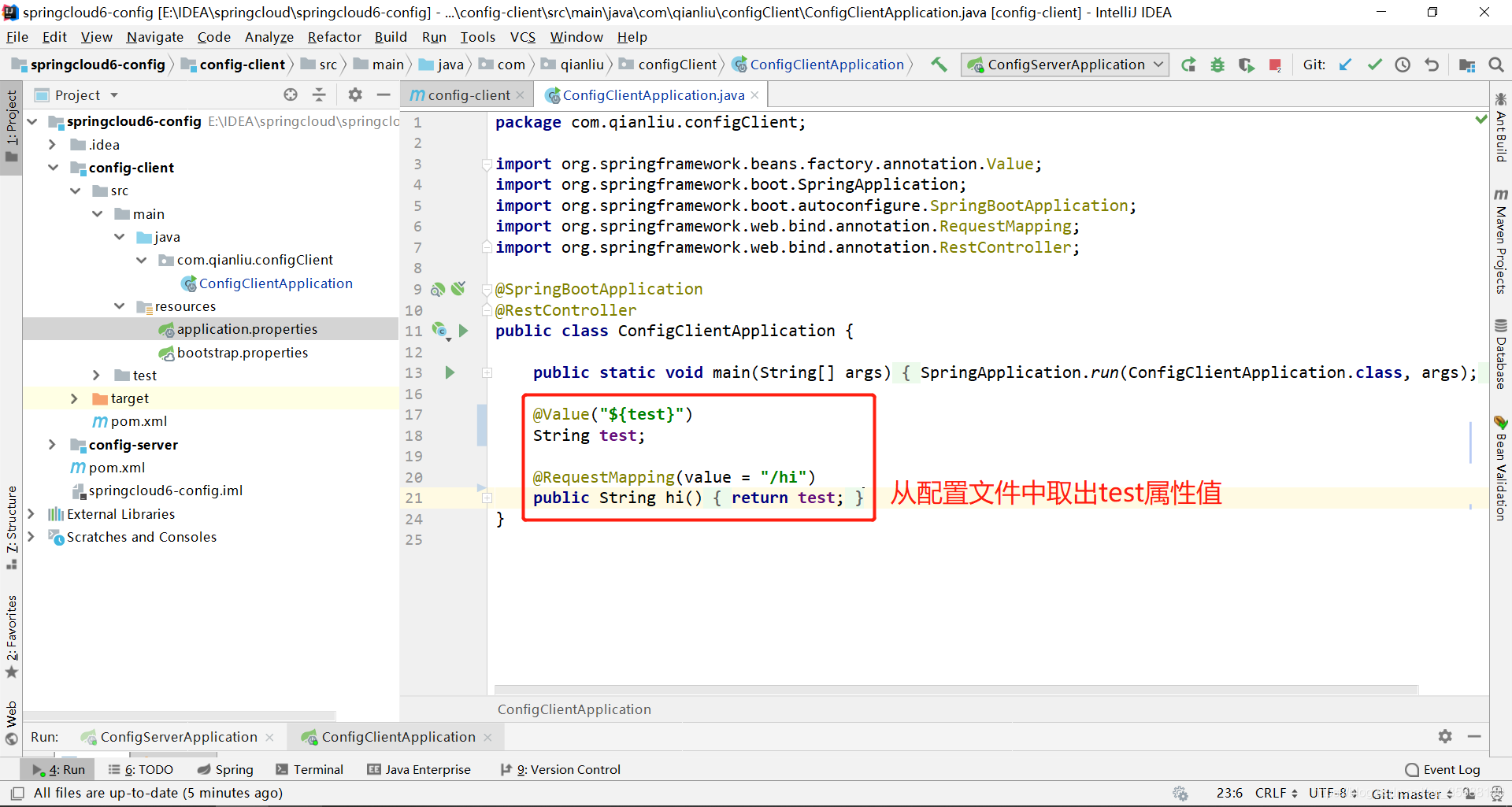Run with coverage shield icon

(1246, 65)
